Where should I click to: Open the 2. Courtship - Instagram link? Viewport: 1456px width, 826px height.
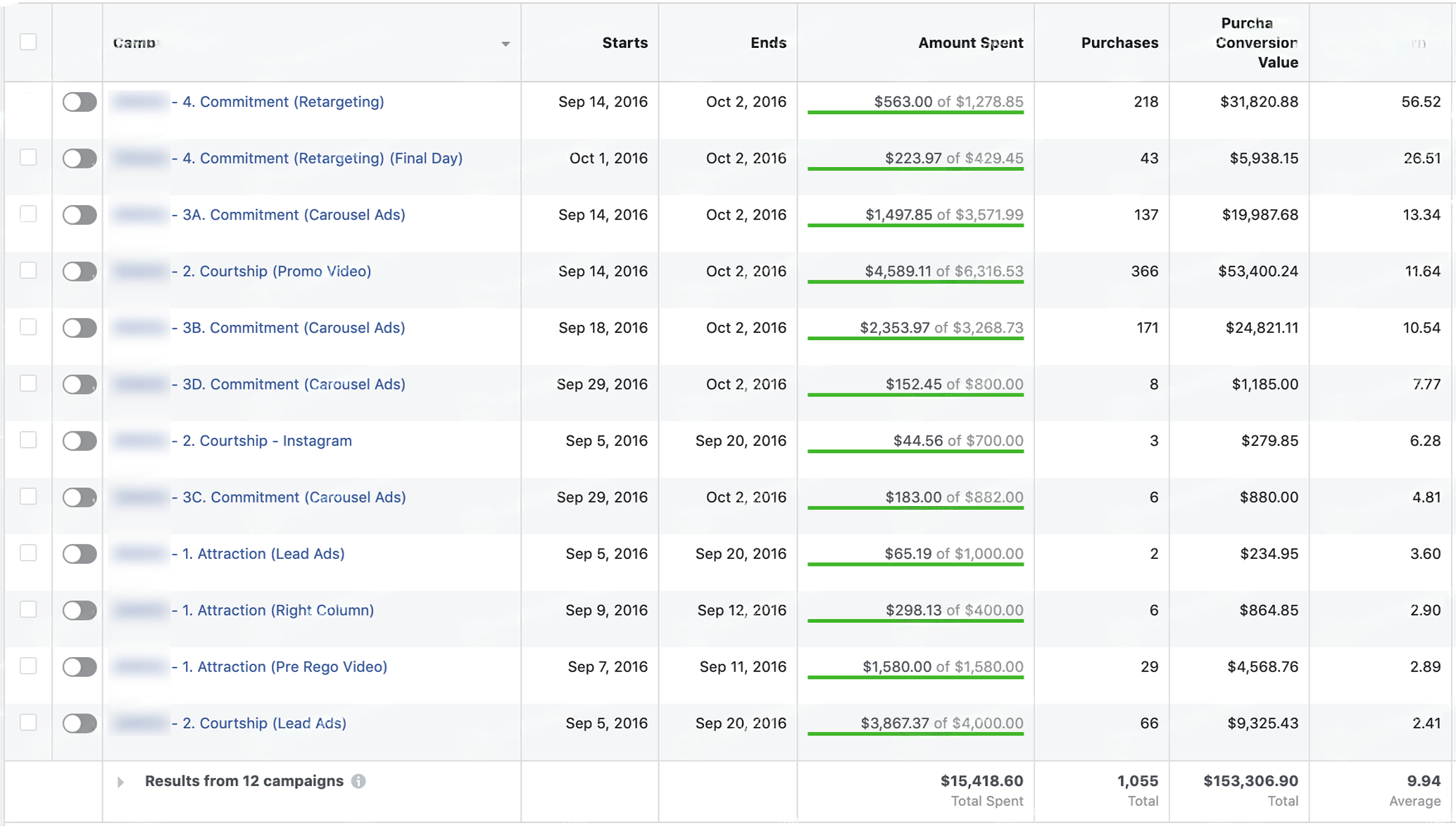pyautogui.click(x=262, y=441)
